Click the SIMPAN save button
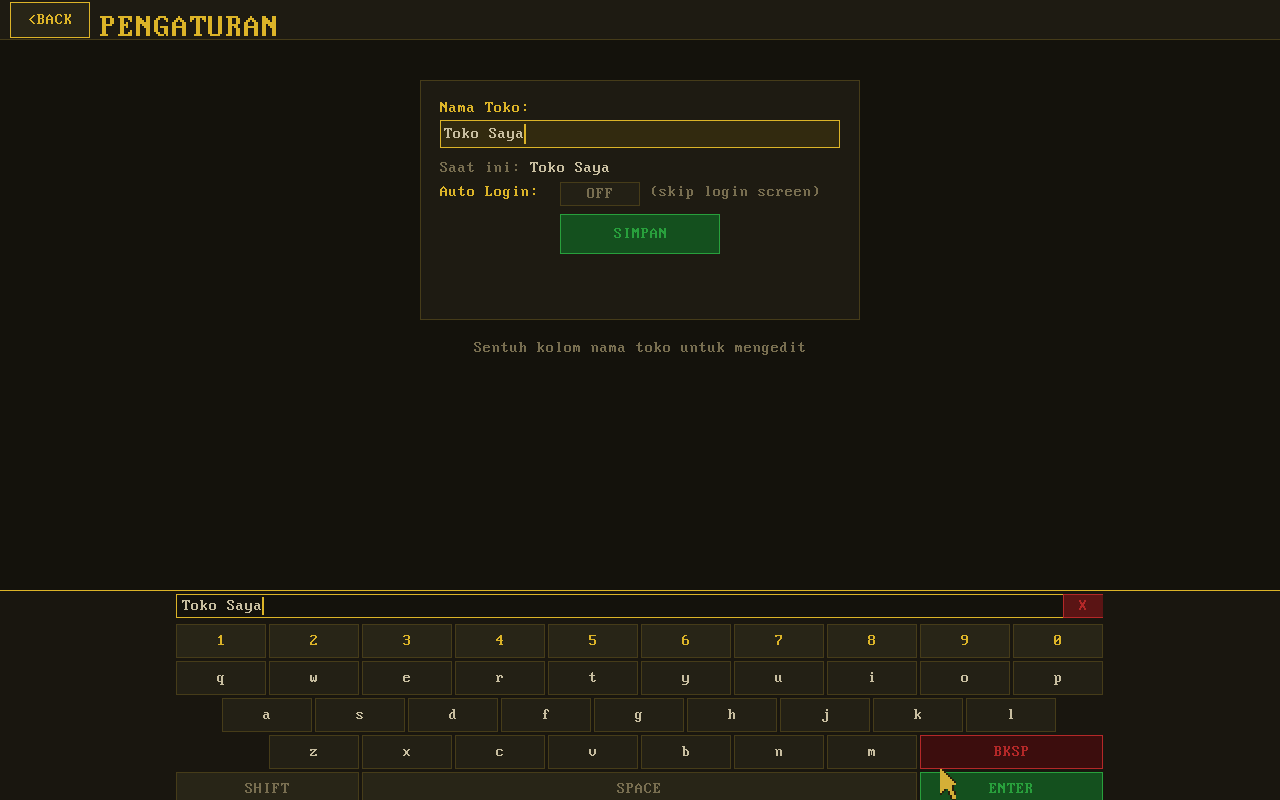The image size is (1280, 800). [639, 234]
